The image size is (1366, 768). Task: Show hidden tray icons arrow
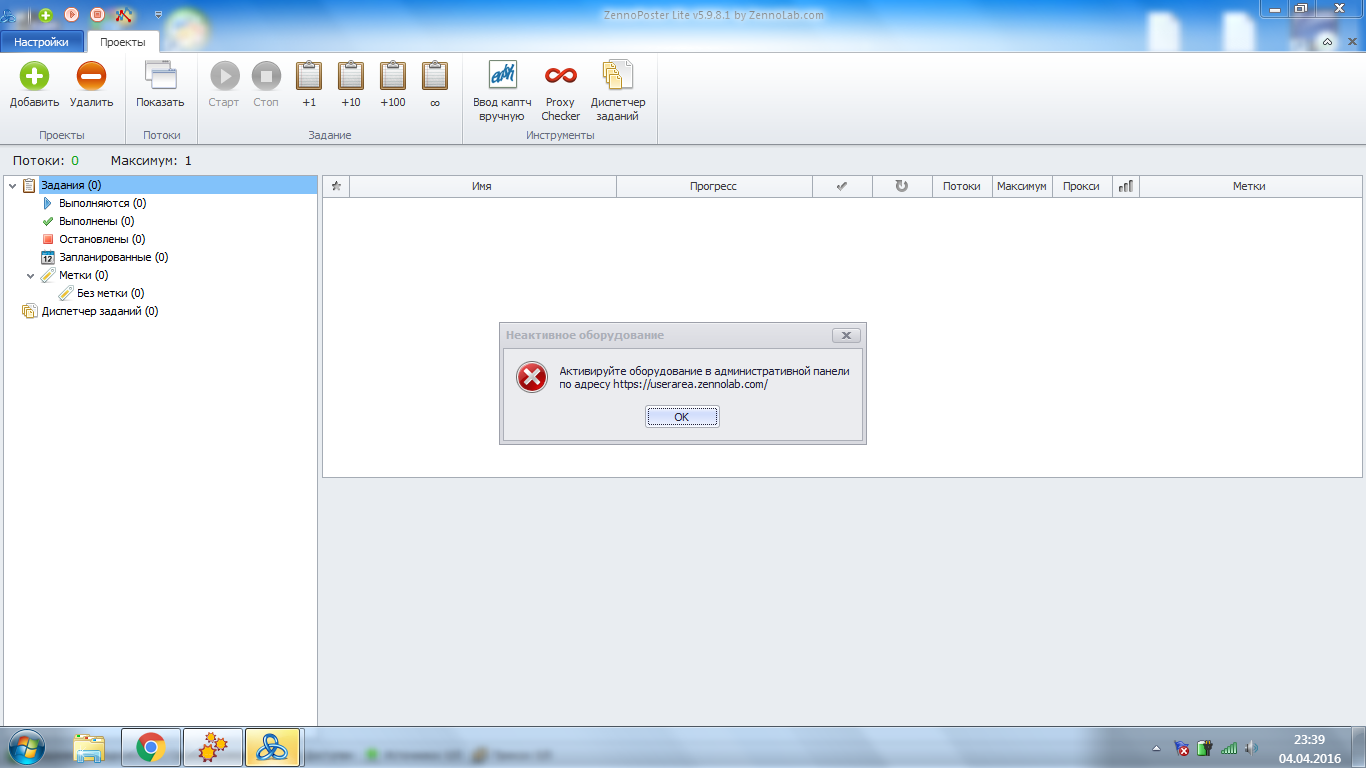[x=1157, y=748]
